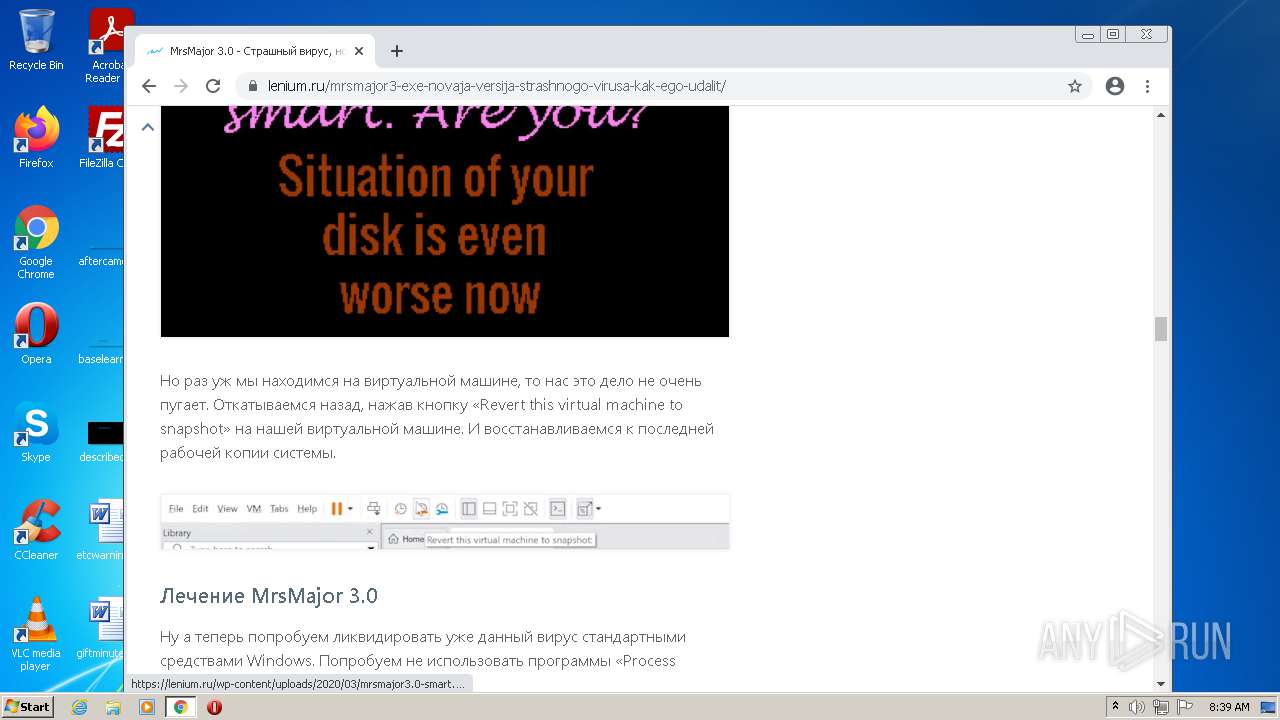Click the scrollbar down arrow
The width and height of the screenshot is (1280, 720).
point(1161,684)
